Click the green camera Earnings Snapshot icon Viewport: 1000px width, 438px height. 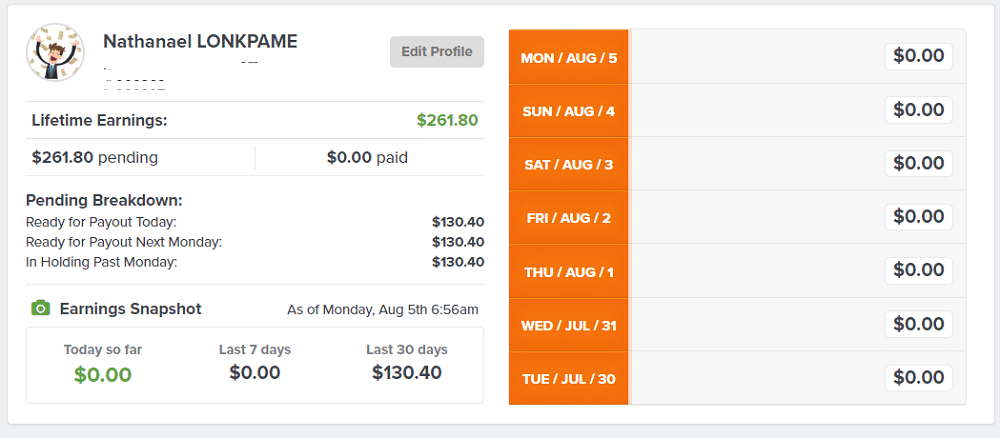click(x=40, y=309)
